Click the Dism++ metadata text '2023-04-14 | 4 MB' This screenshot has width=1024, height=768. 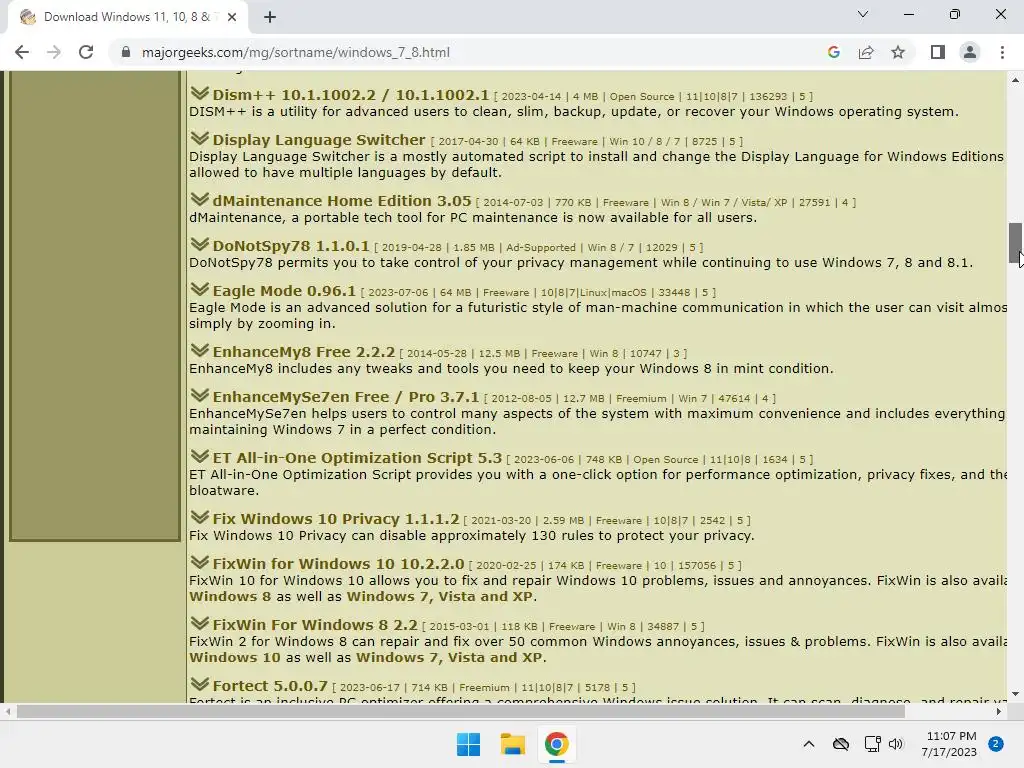tap(549, 97)
